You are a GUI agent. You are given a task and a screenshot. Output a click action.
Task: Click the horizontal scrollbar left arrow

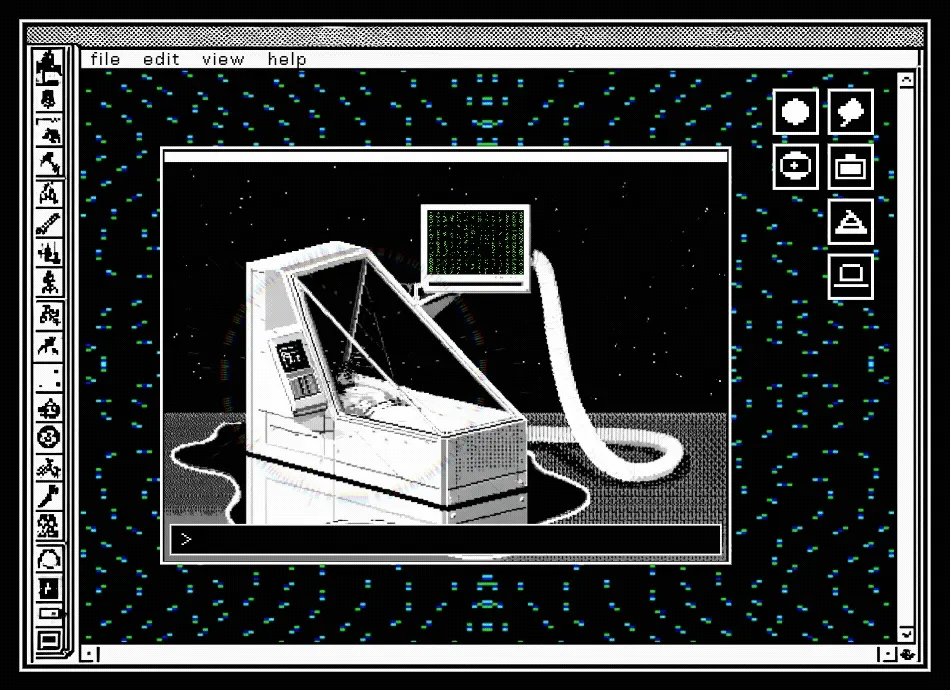(x=90, y=655)
